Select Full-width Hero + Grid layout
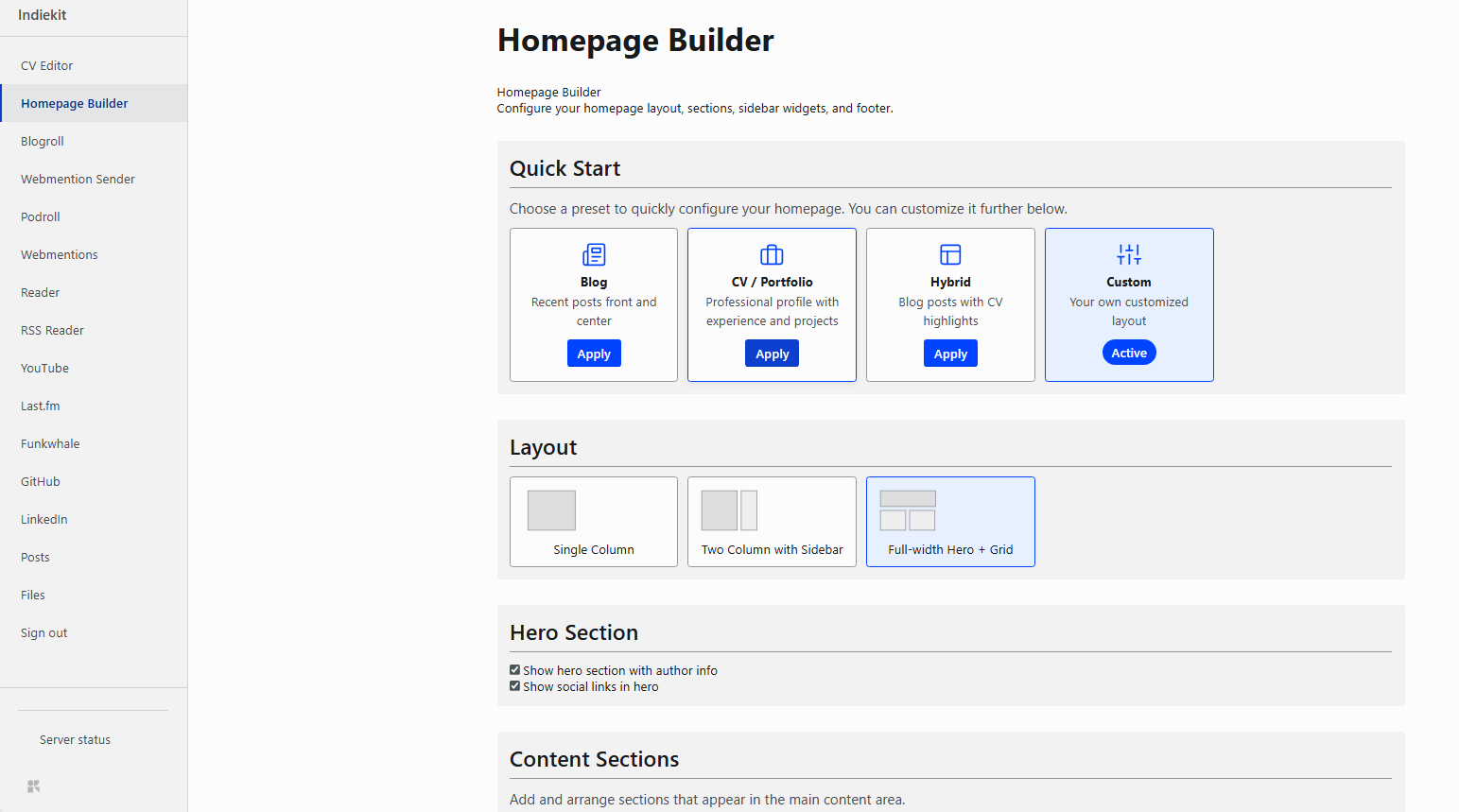 pyautogui.click(x=950, y=522)
